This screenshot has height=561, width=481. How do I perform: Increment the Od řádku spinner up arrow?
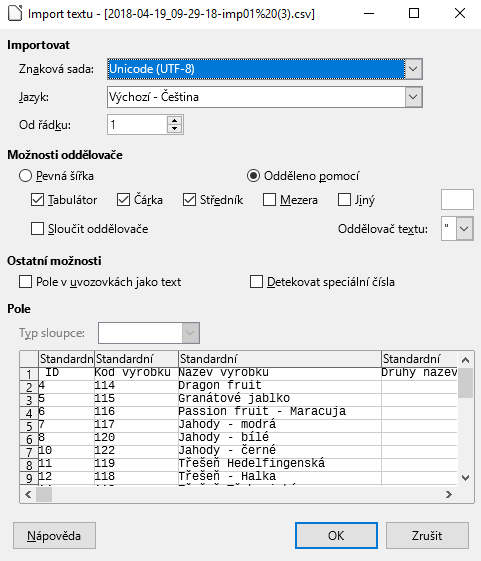(174, 121)
